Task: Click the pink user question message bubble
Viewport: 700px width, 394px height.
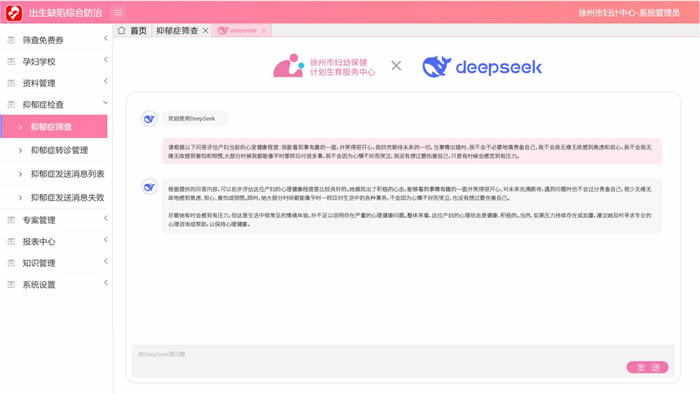Action: point(412,151)
